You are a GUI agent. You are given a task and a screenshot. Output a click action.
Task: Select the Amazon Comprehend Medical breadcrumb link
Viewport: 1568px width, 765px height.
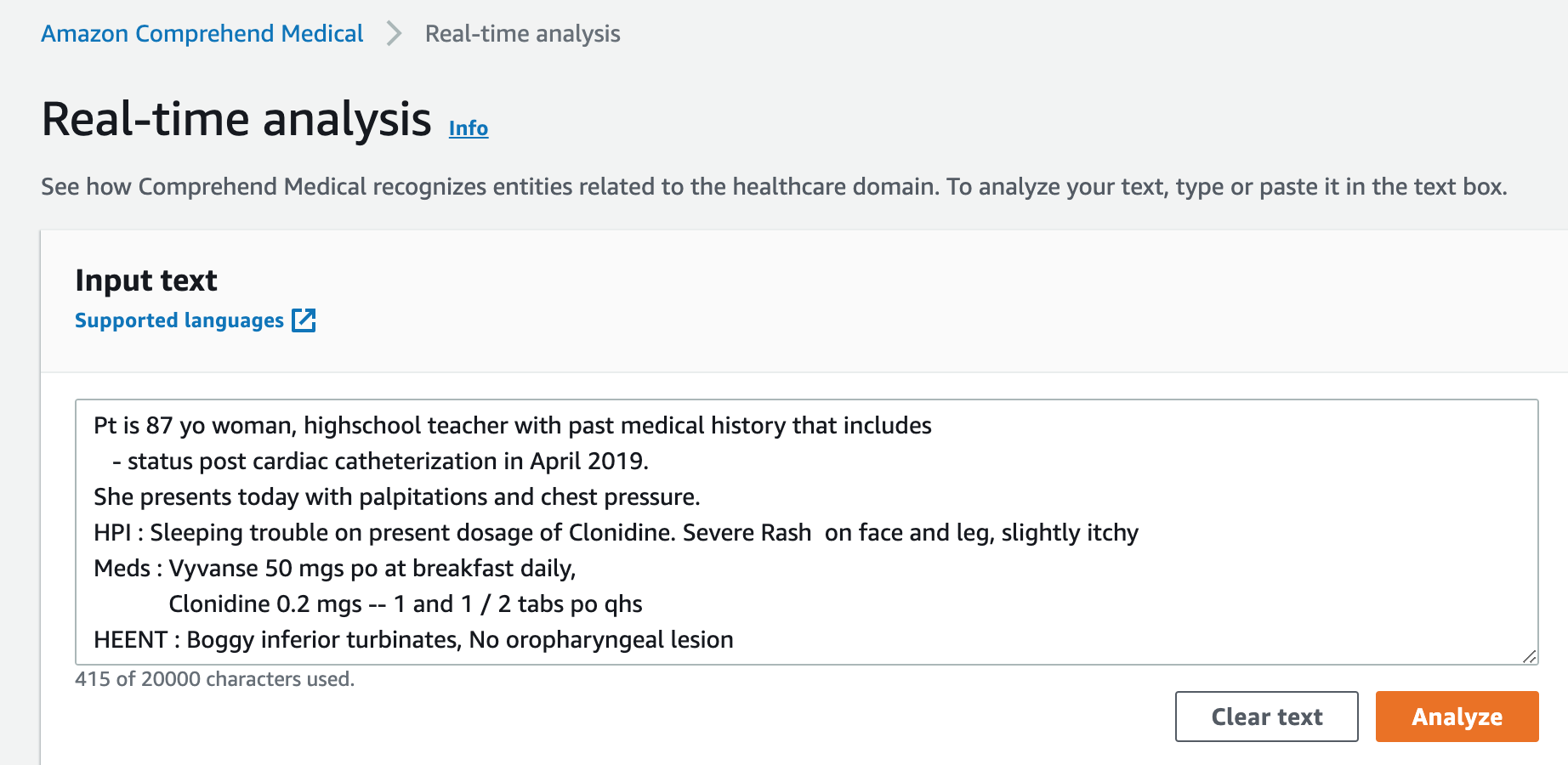[x=202, y=33]
